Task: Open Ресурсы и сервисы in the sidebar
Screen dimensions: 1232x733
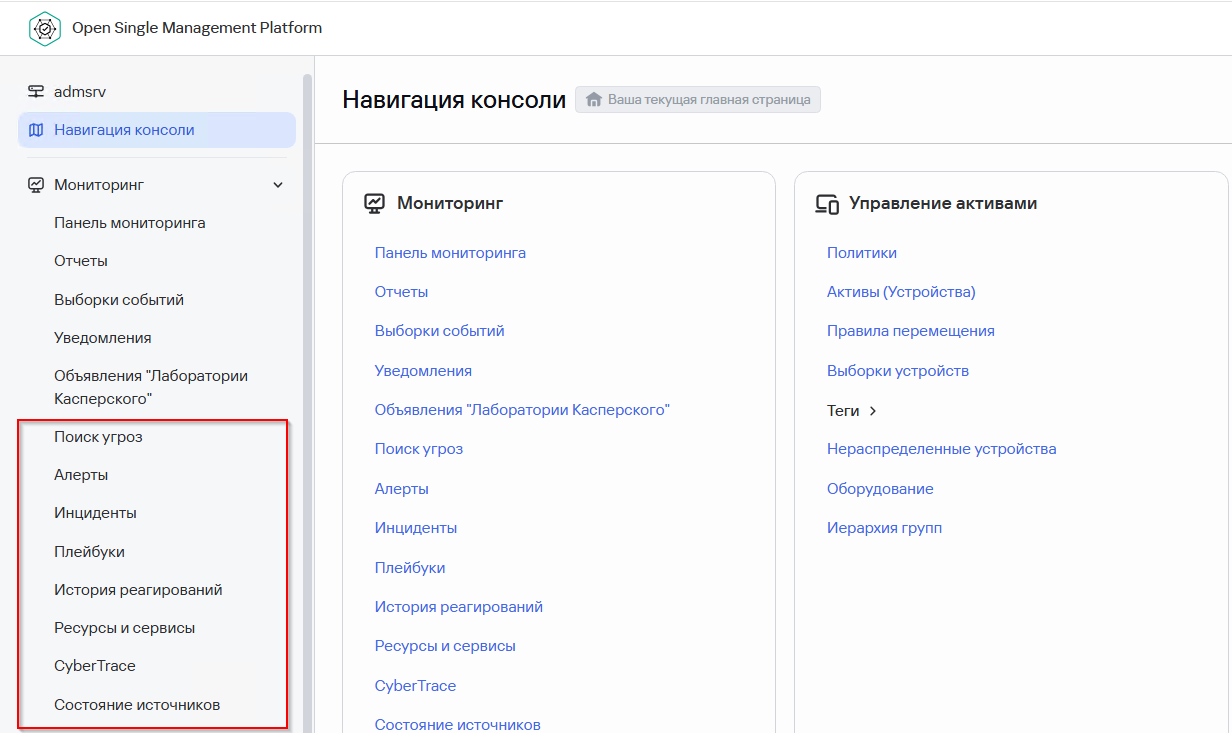Action: [x=125, y=628]
